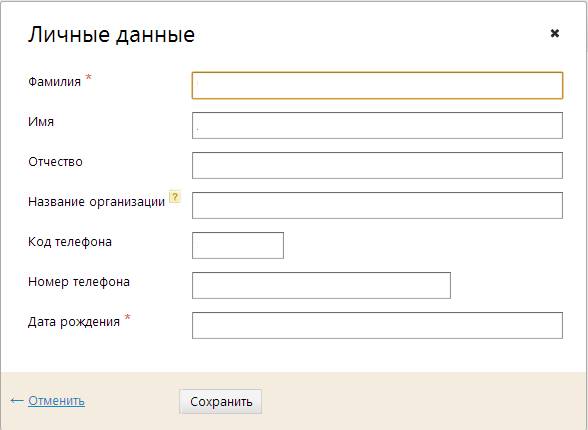Click the Отменить link

[x=56, y=401]
